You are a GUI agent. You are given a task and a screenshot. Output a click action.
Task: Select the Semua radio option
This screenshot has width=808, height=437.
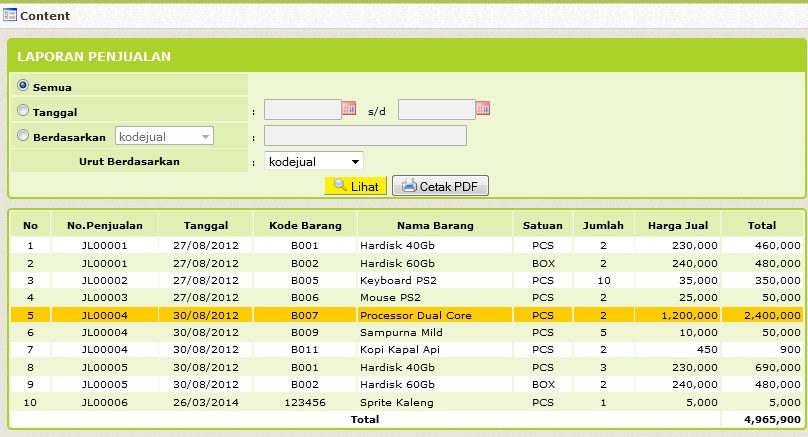(23, 85)
